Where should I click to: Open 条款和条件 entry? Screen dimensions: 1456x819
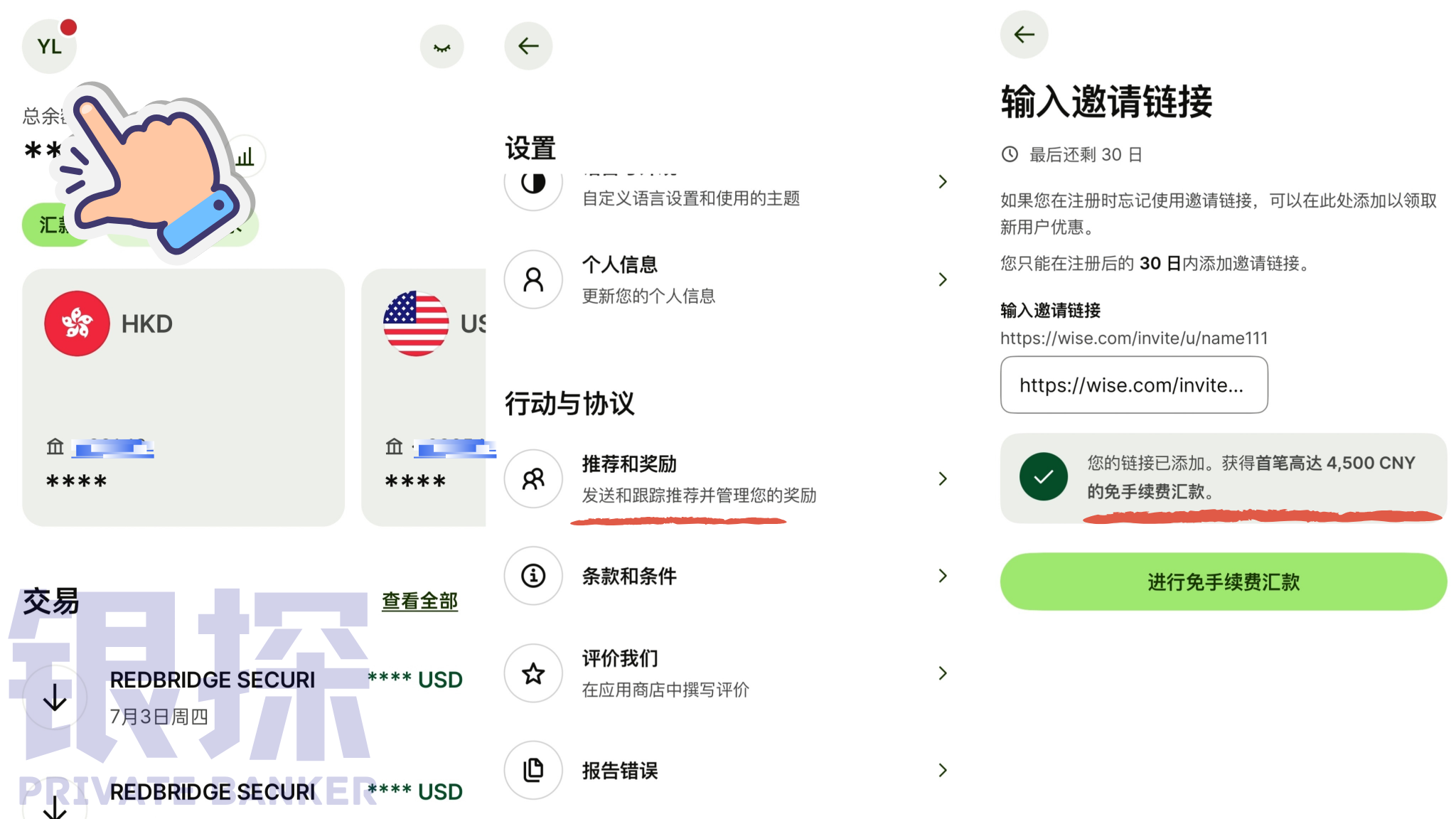point(727,576)
